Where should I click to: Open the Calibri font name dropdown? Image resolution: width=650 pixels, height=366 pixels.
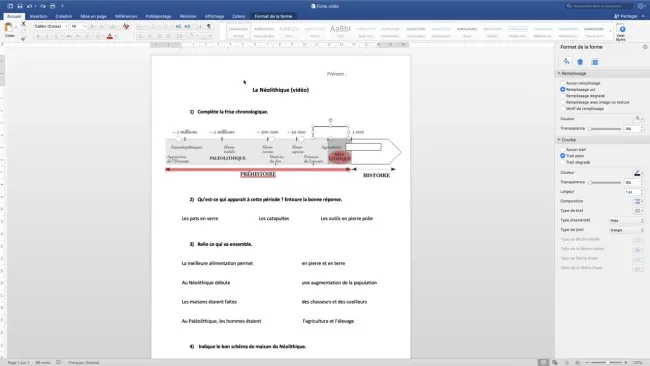(x=51, y=26)
